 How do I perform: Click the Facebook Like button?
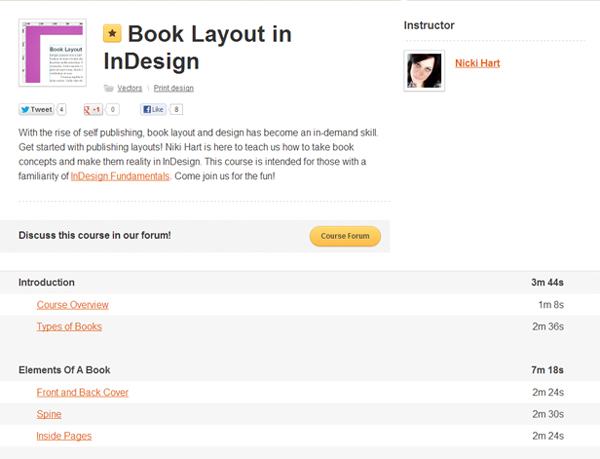[153, 109]
